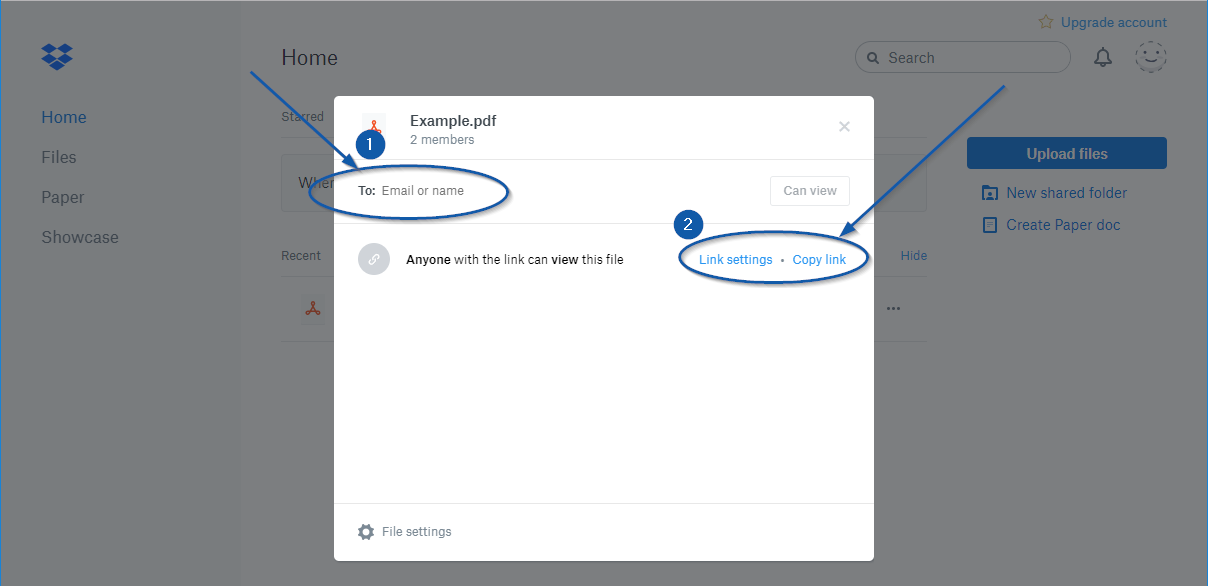
Task: Click the Upload files button
Action: click(x=1066, y=153)
